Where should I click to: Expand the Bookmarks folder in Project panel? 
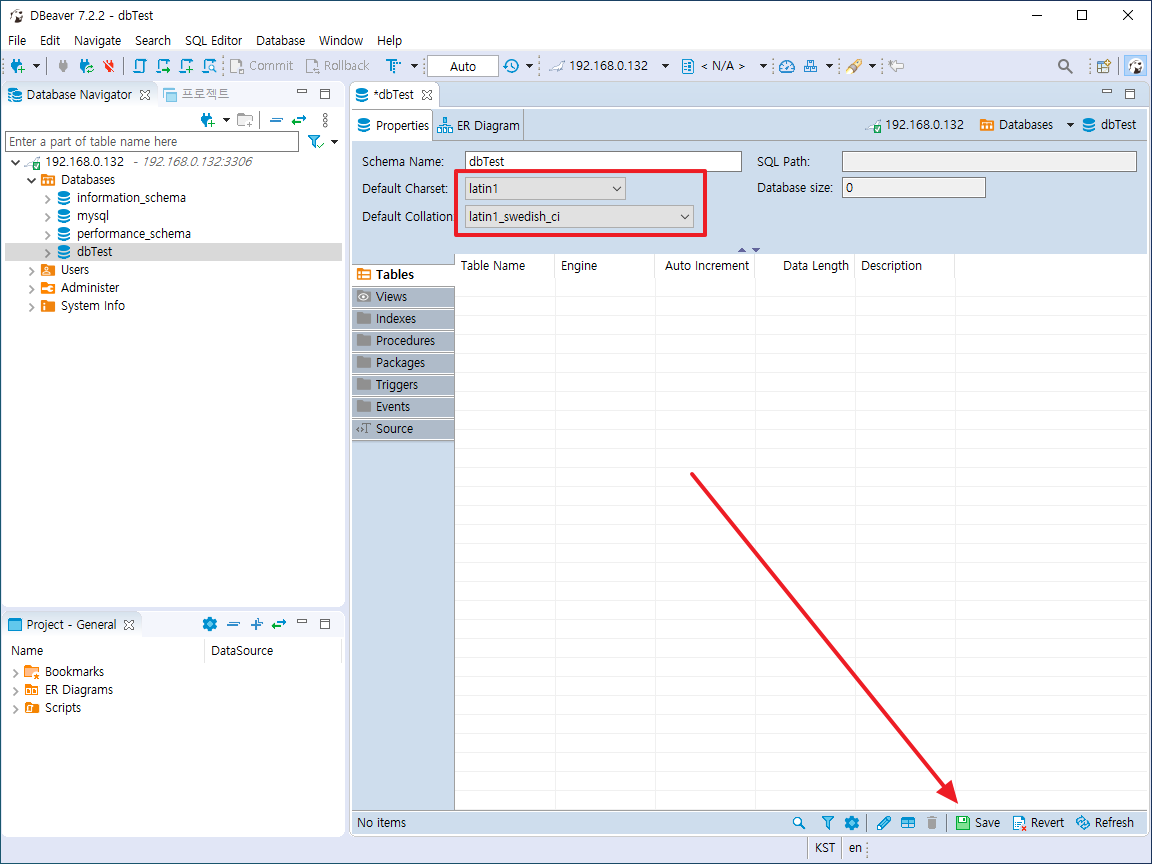click(15, 672)
